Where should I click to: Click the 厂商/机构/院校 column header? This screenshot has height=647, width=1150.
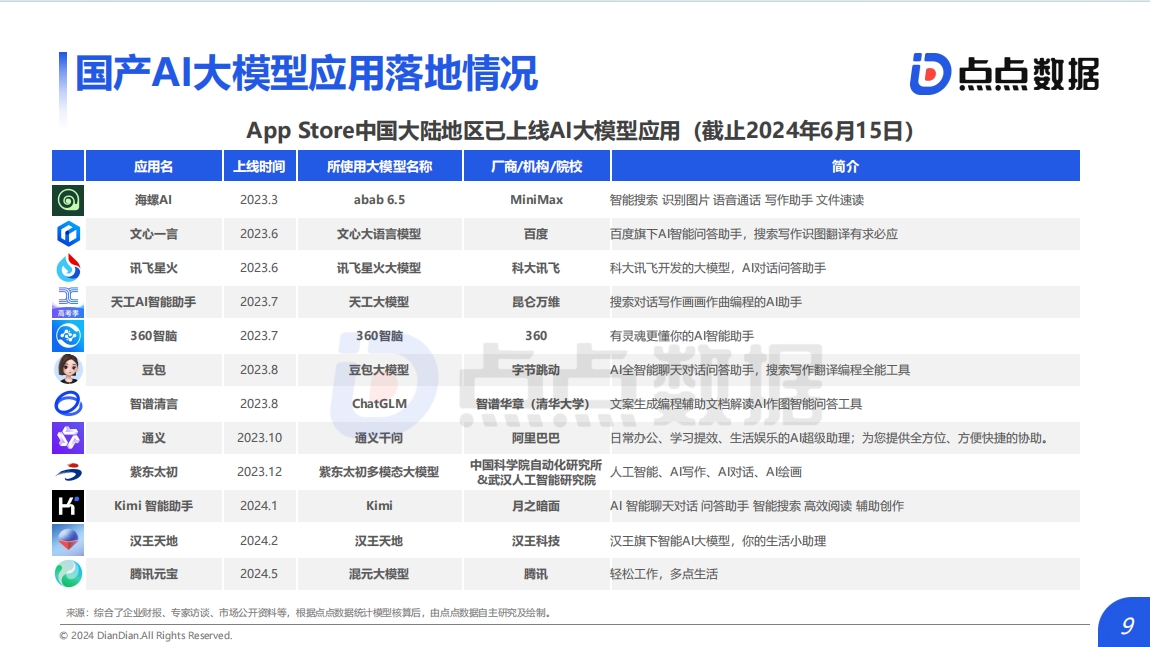coord(537,166)
